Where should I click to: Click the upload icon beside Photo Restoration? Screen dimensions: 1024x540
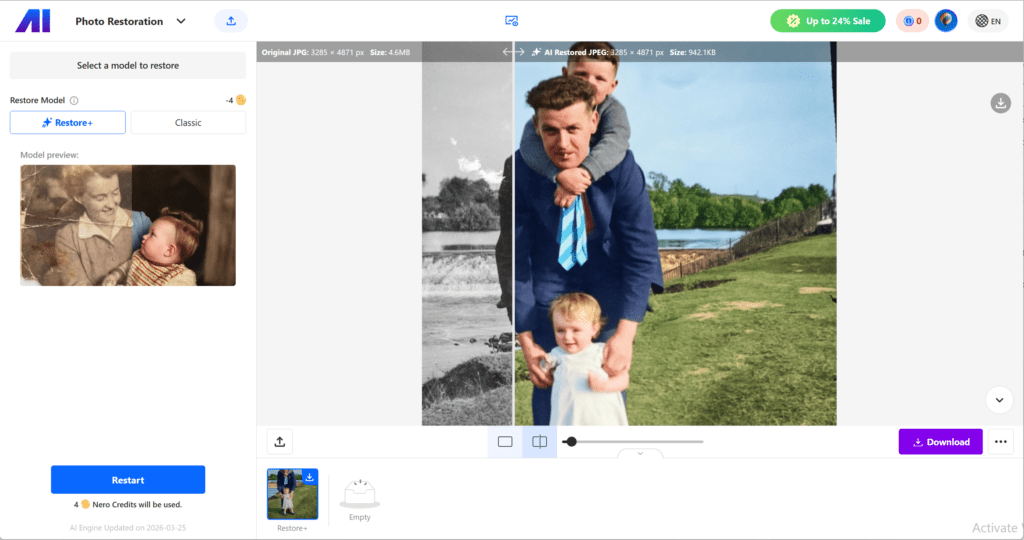[x=231, y=20]
